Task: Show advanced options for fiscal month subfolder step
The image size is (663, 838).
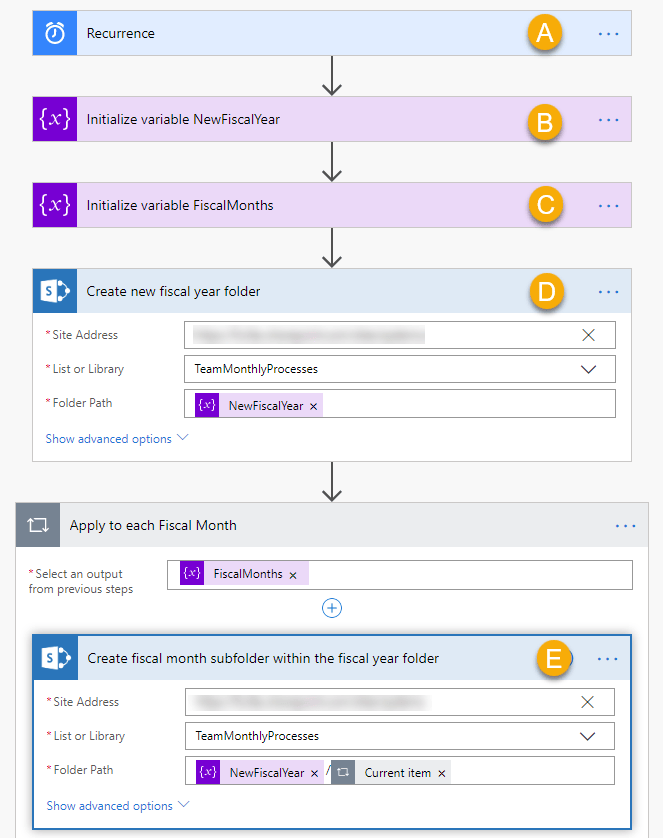Action: point(118,805)
